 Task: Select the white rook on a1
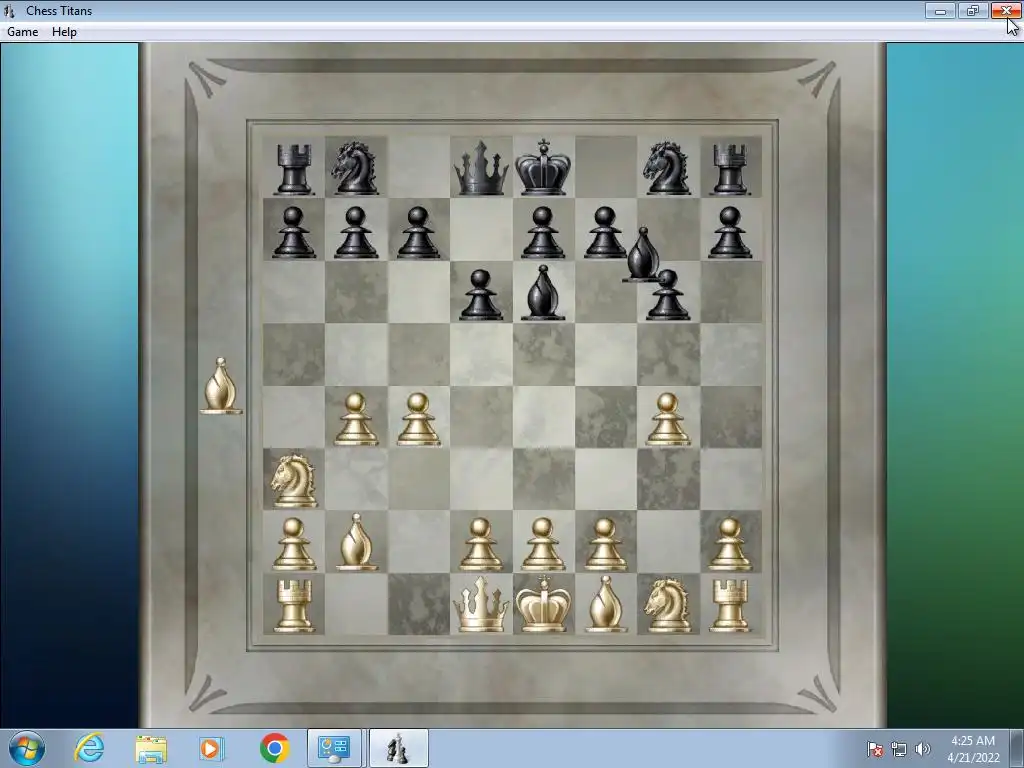(293, 606)
